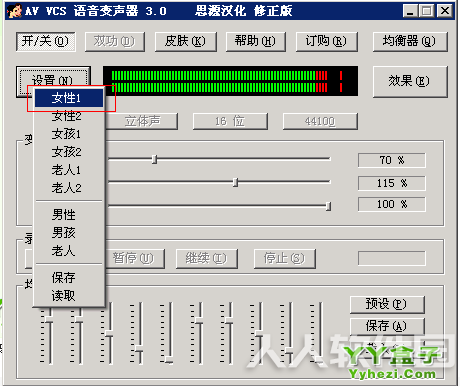Screen dimensions: 460x386
Task: Click the disabled 双功 (D) button
Action: click(x=115, y=42)
